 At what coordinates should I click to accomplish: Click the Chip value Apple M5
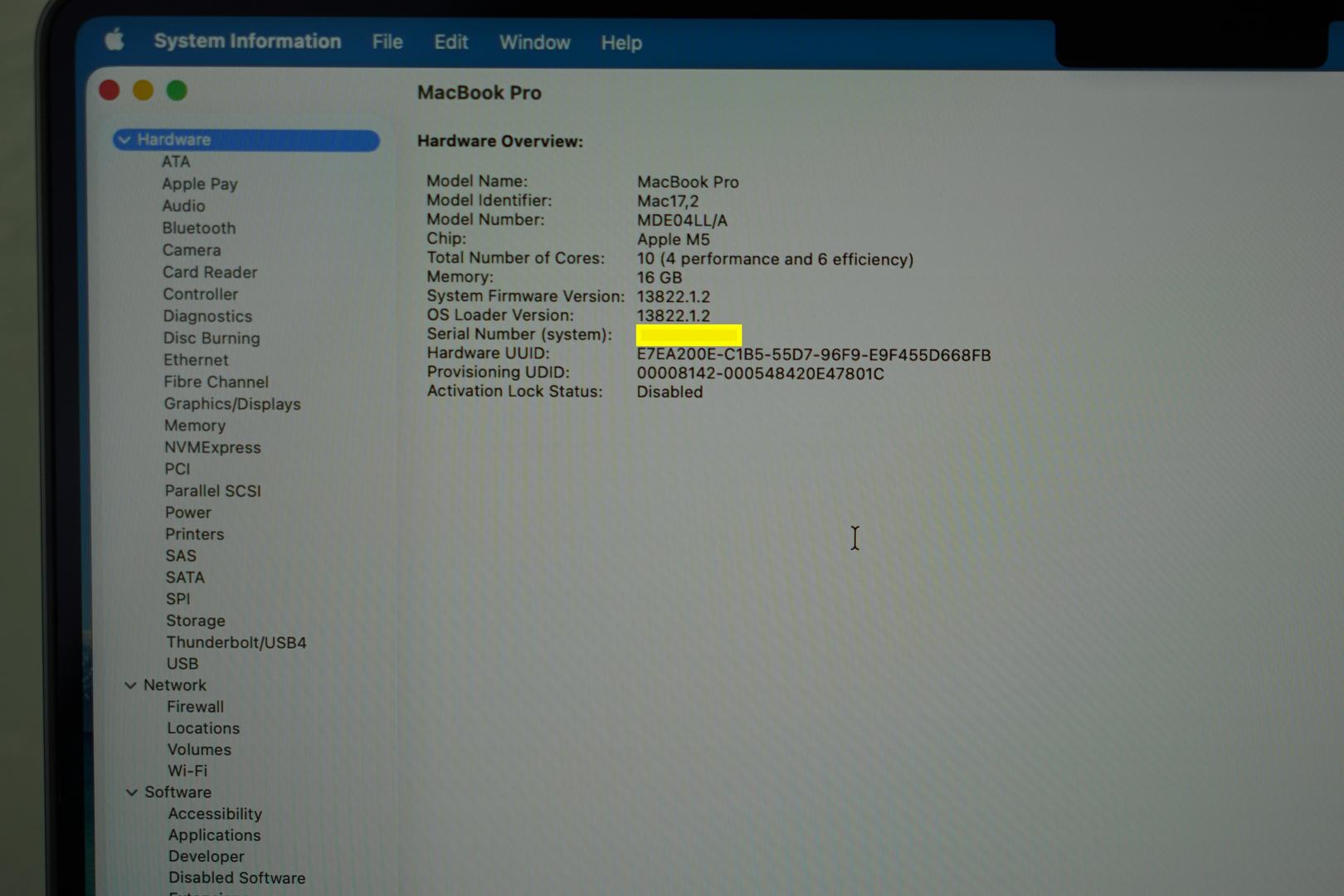coord(674,240)
